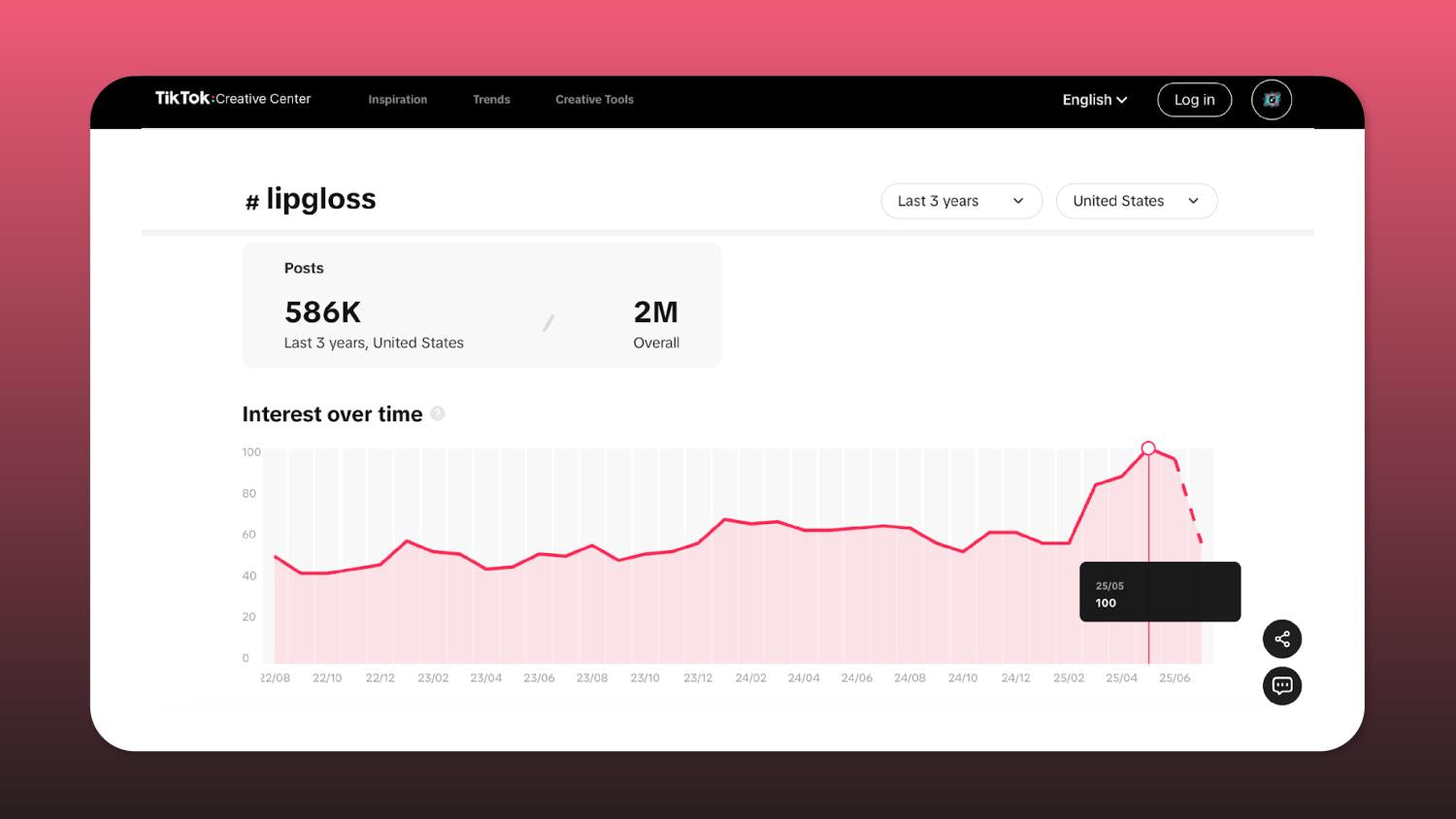Open the United States region dropdown

pos(1136,201)
